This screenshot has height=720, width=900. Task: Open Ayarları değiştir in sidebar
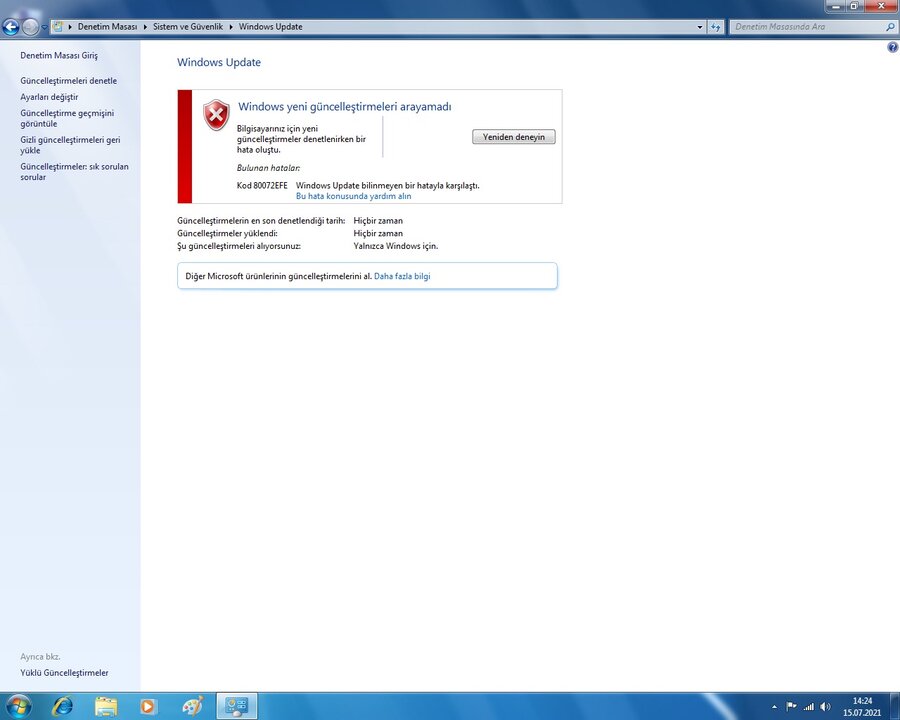(49, 97)
